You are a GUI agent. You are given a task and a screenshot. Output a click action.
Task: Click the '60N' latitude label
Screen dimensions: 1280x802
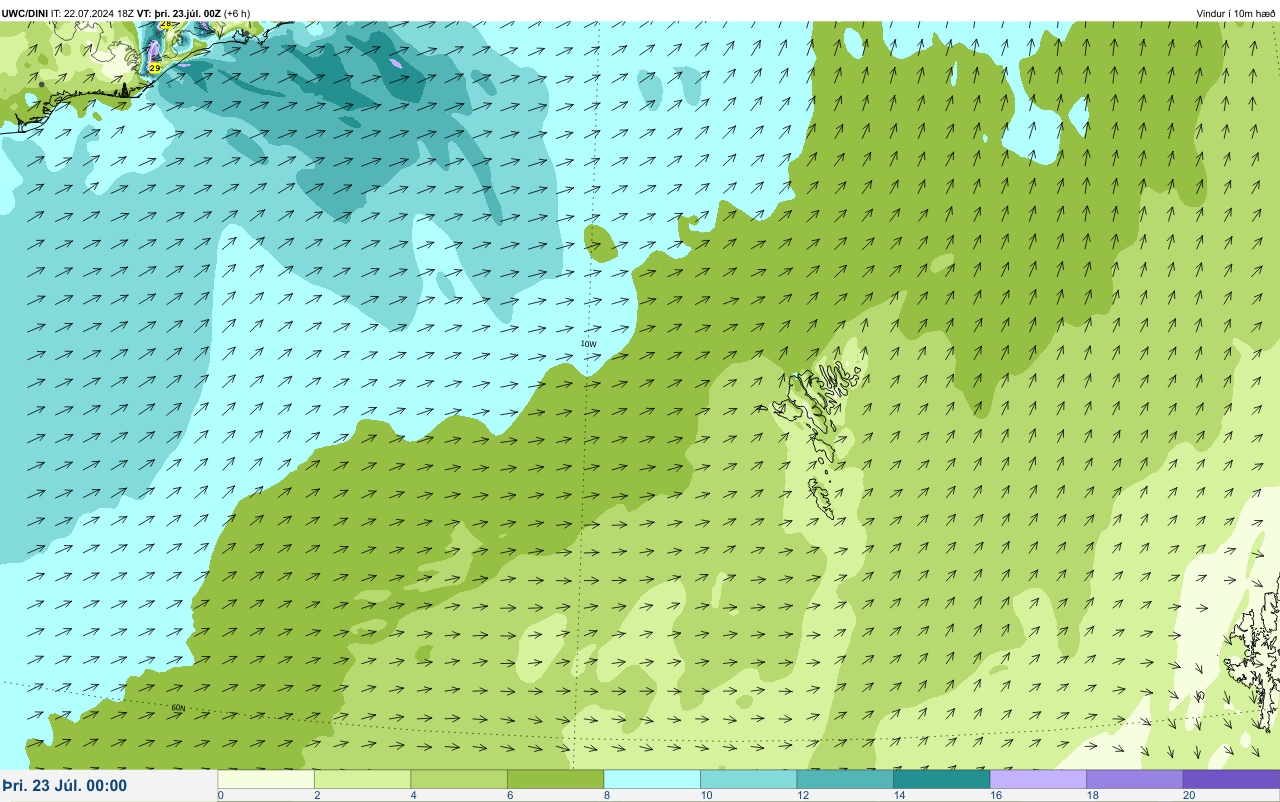(x=178, y=708)
